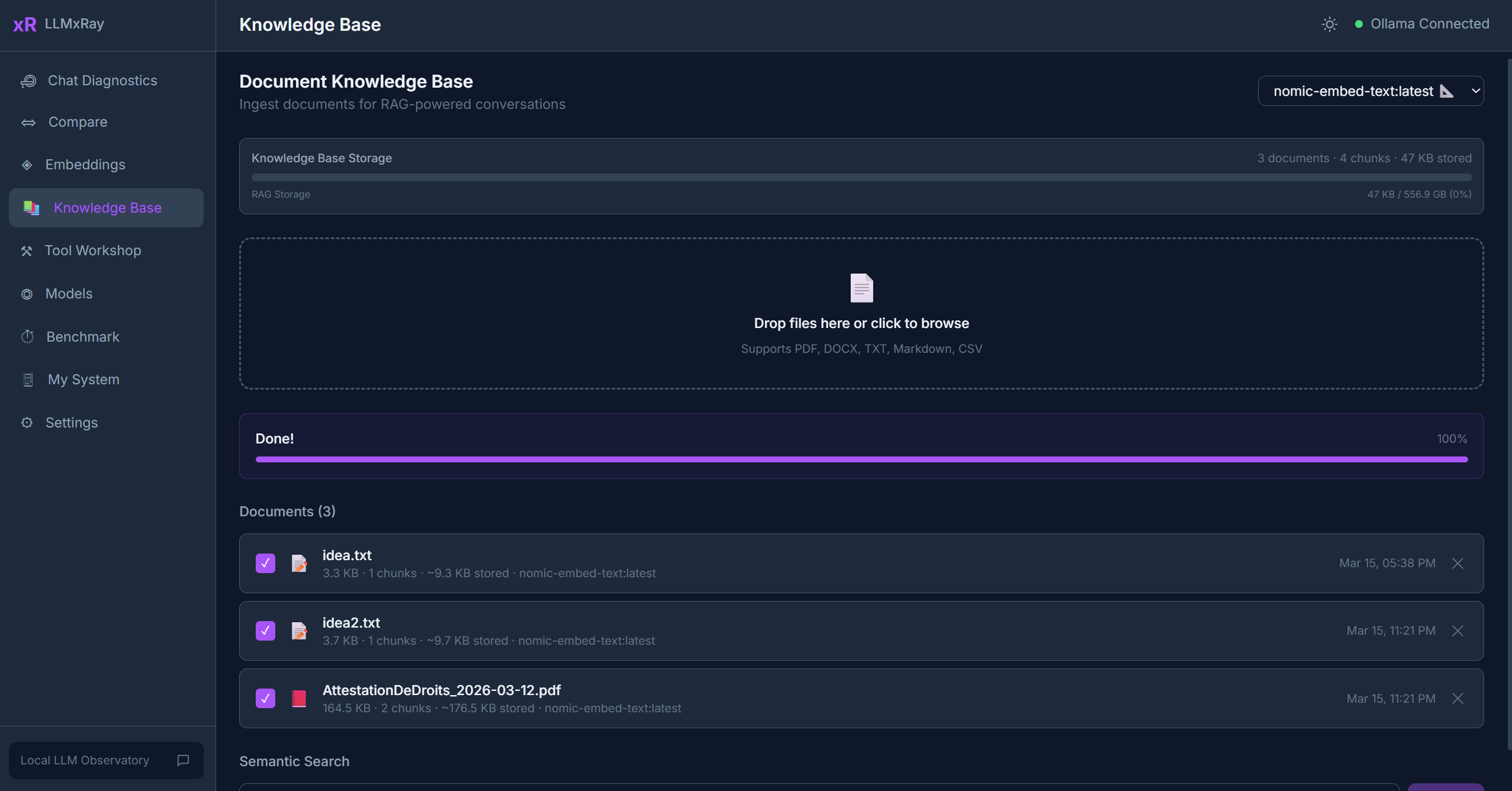This screenshot has width=1512, height=791.
Task: Toggle light mode with the sun icon
Action: (x=1329, y=24)
